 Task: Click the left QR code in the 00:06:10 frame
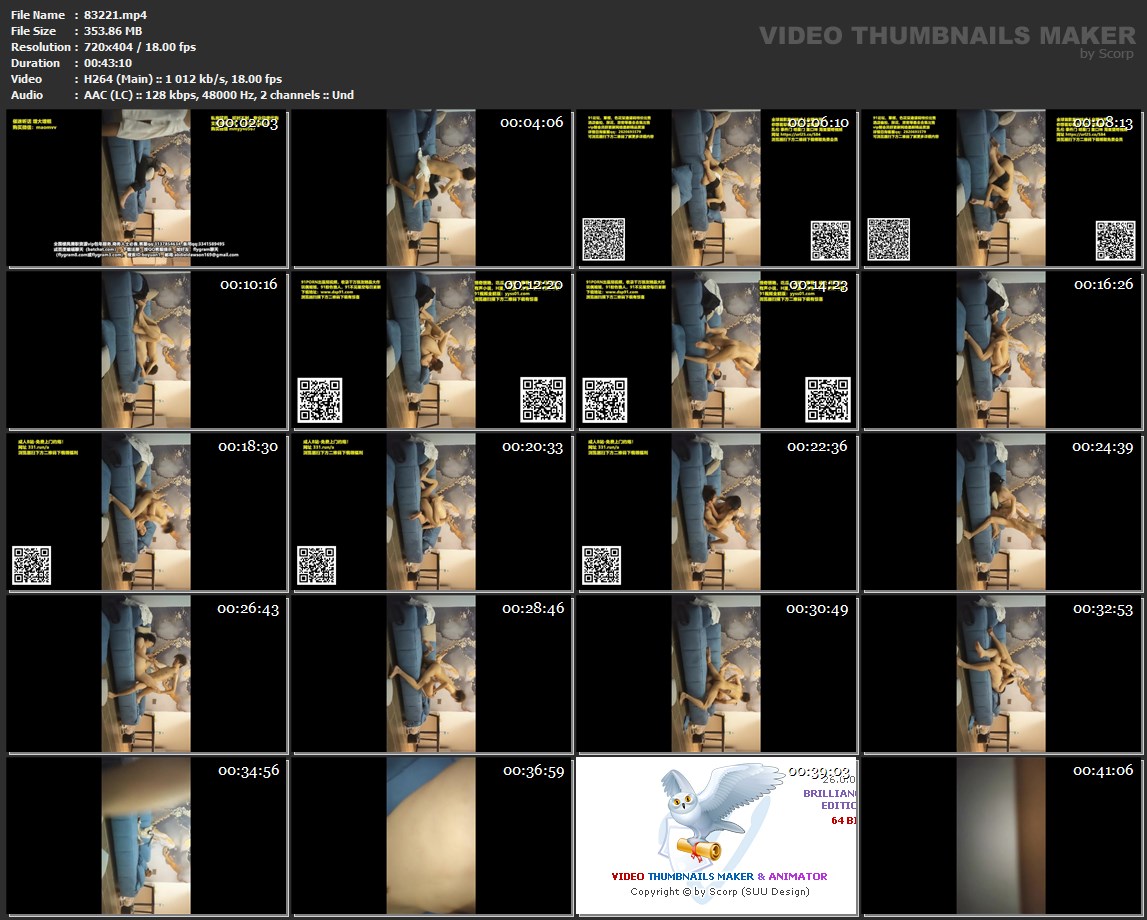tap(603, 240)
